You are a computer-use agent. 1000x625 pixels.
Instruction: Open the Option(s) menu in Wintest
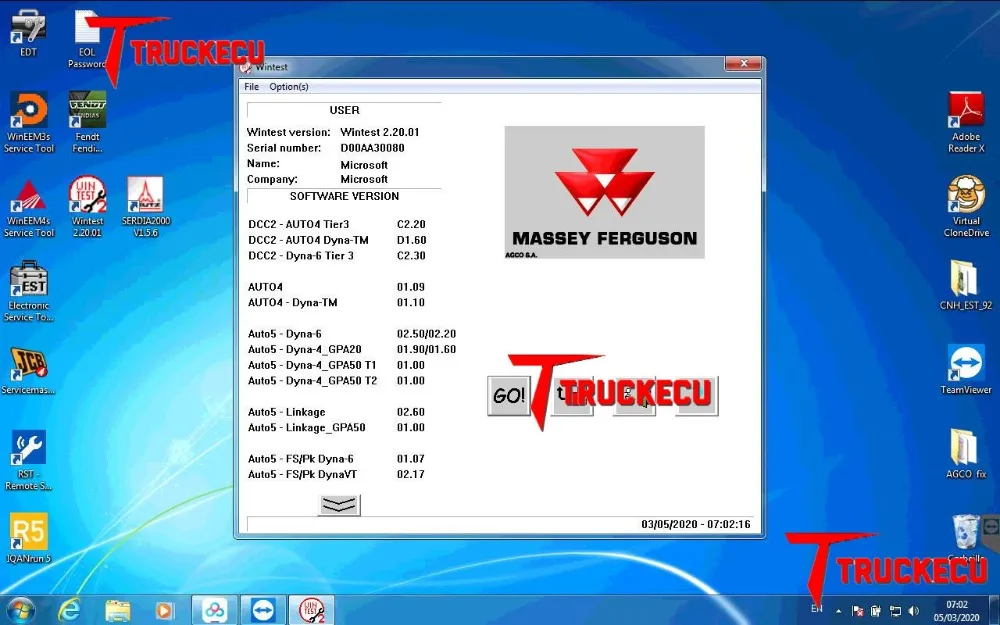[x=288, y=87]
